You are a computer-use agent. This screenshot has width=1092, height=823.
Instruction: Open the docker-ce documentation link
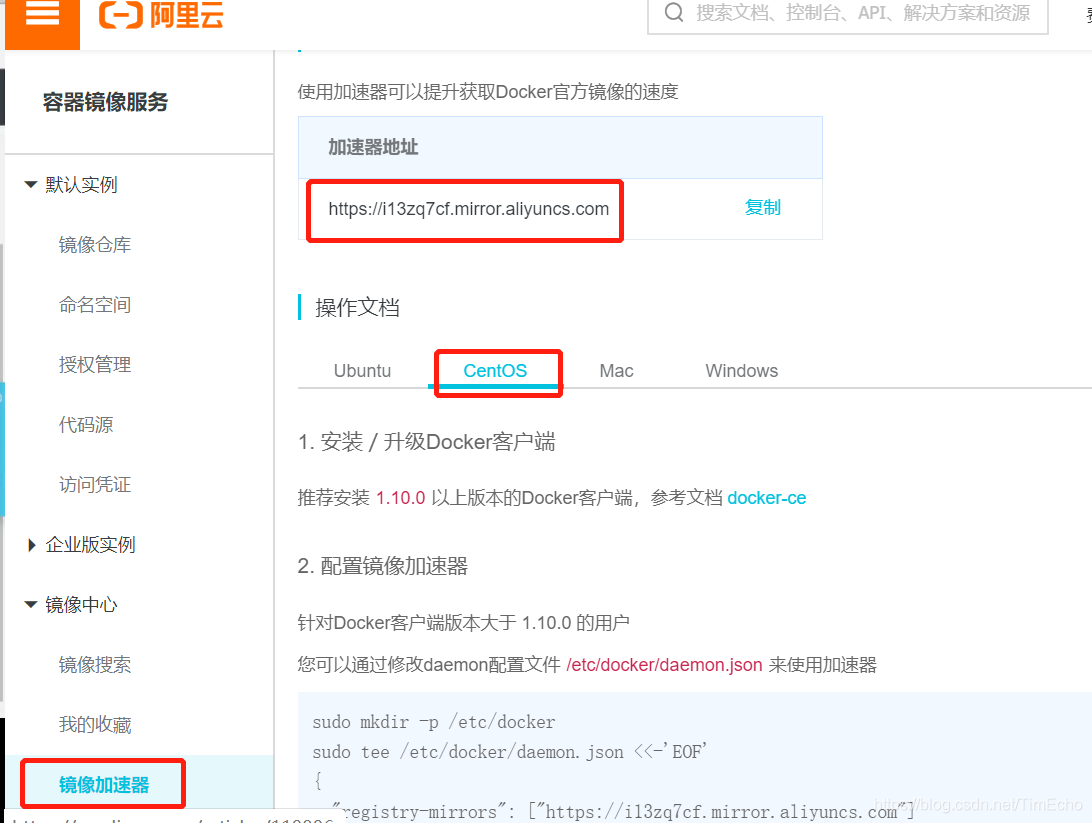click(767, 498)
